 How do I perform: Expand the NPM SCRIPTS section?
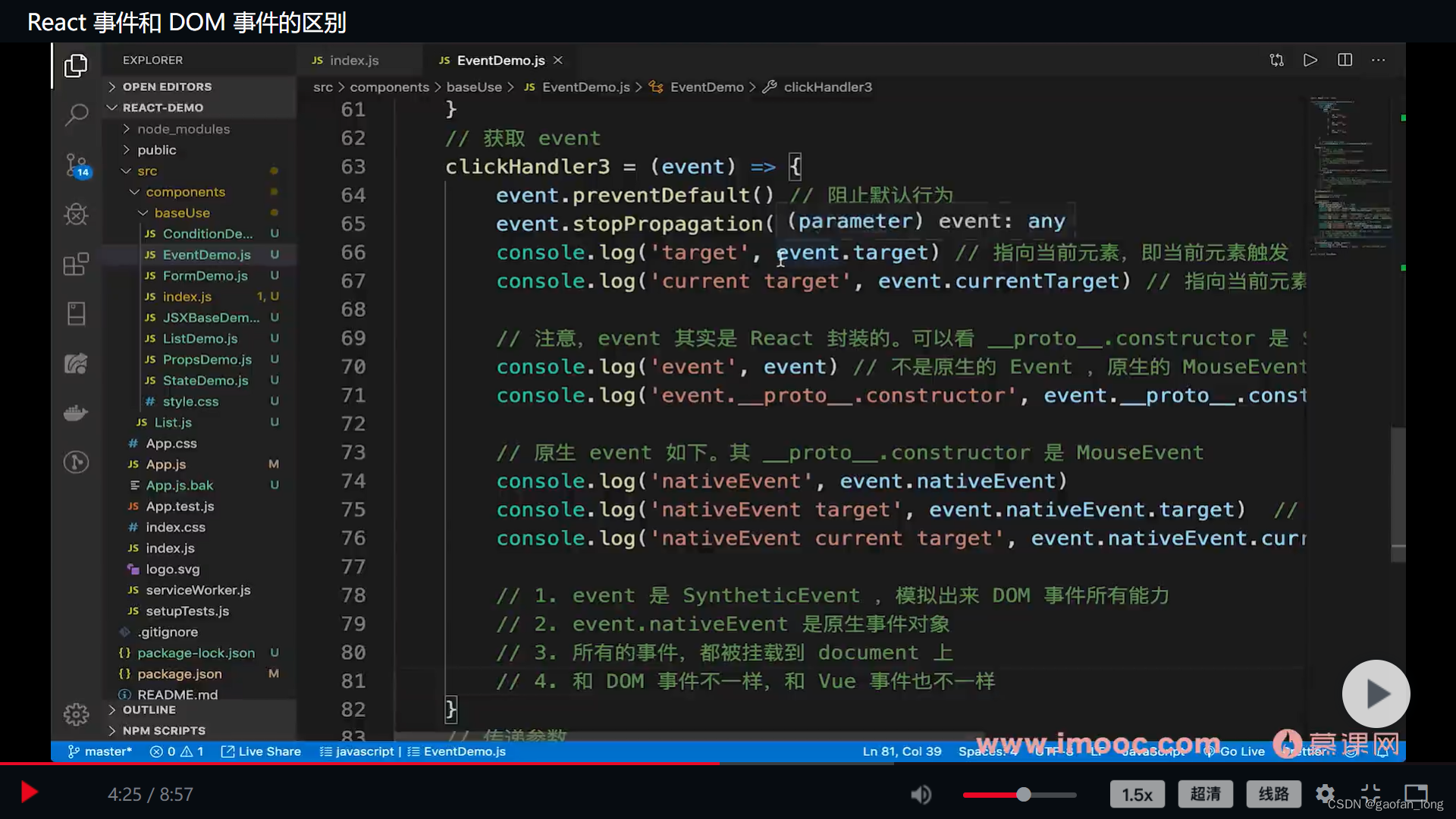click(163, 730)
